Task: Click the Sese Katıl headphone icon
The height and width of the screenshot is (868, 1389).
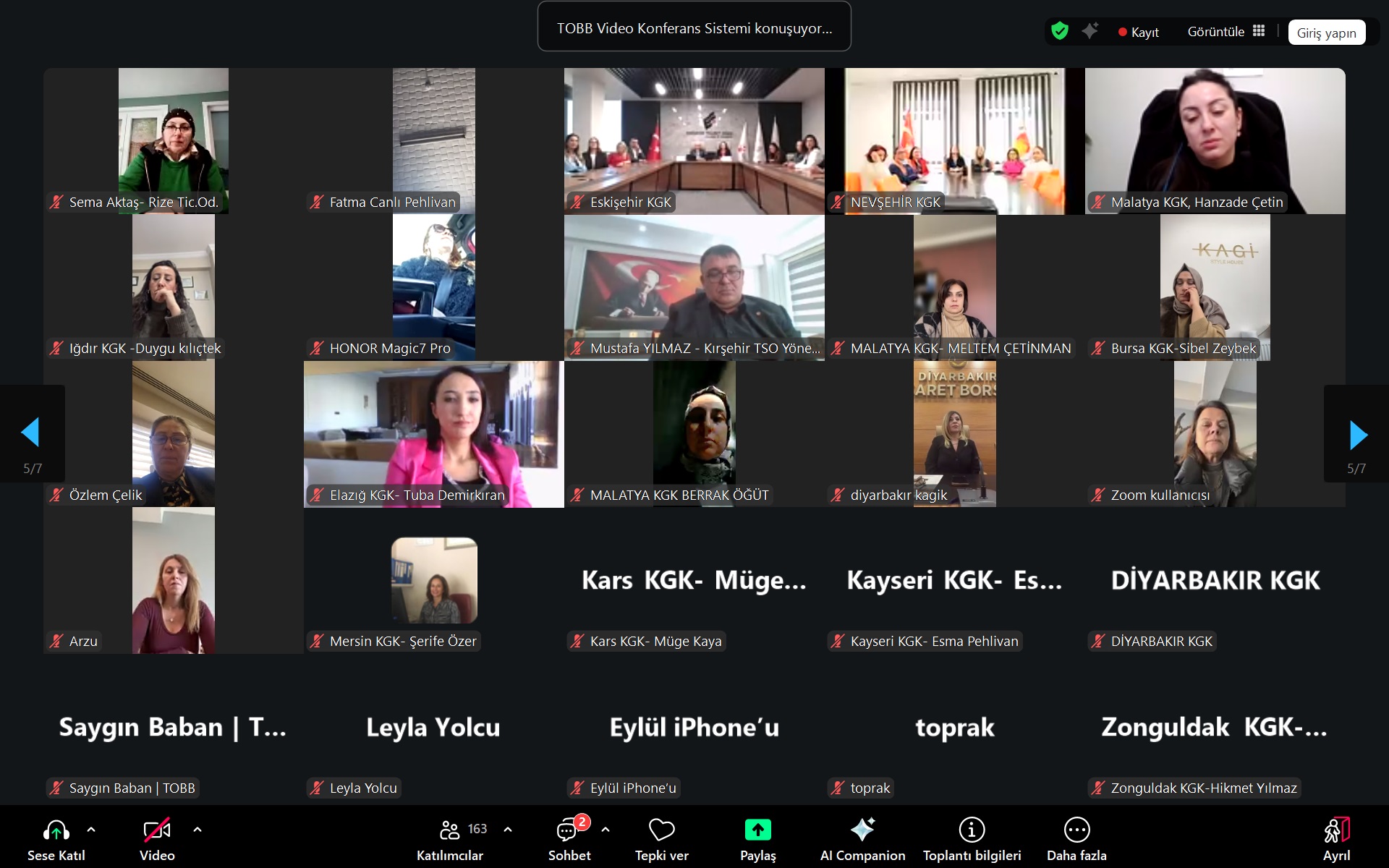Action: click(x=56, y=830)
